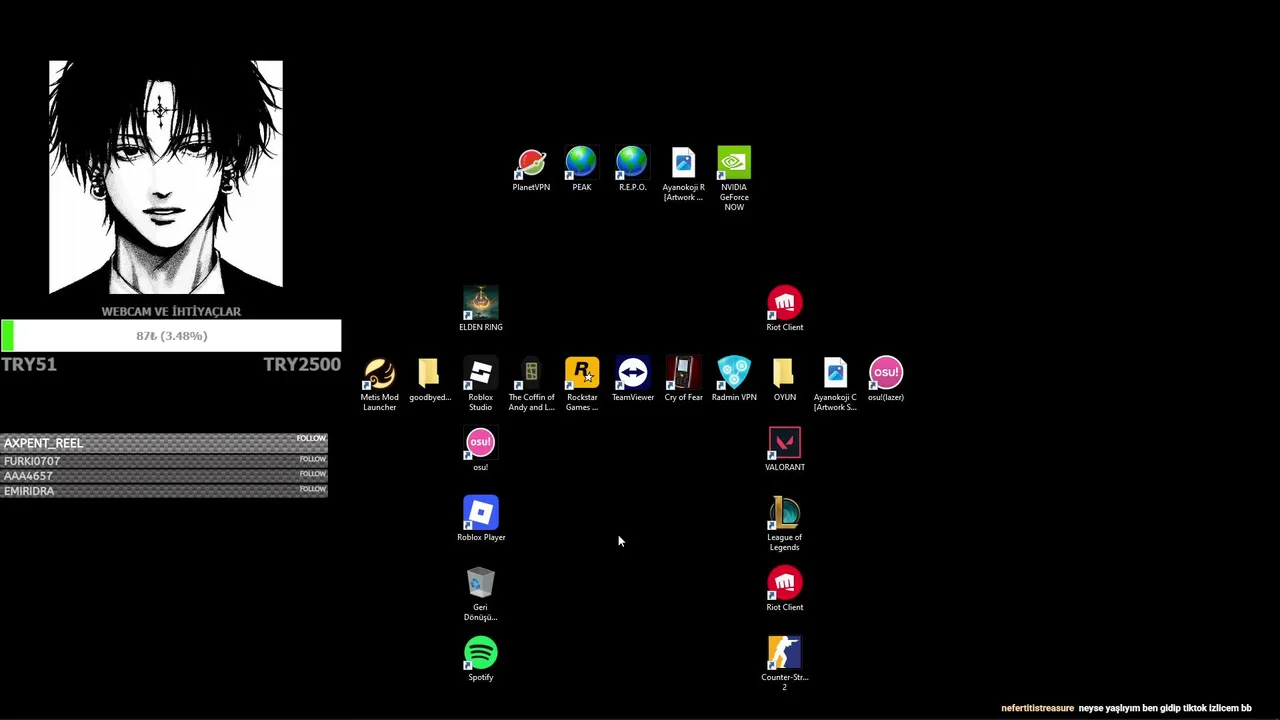
Task: Open the osu! shortcut below Roblox Studio
Action: tap(481, 449)
